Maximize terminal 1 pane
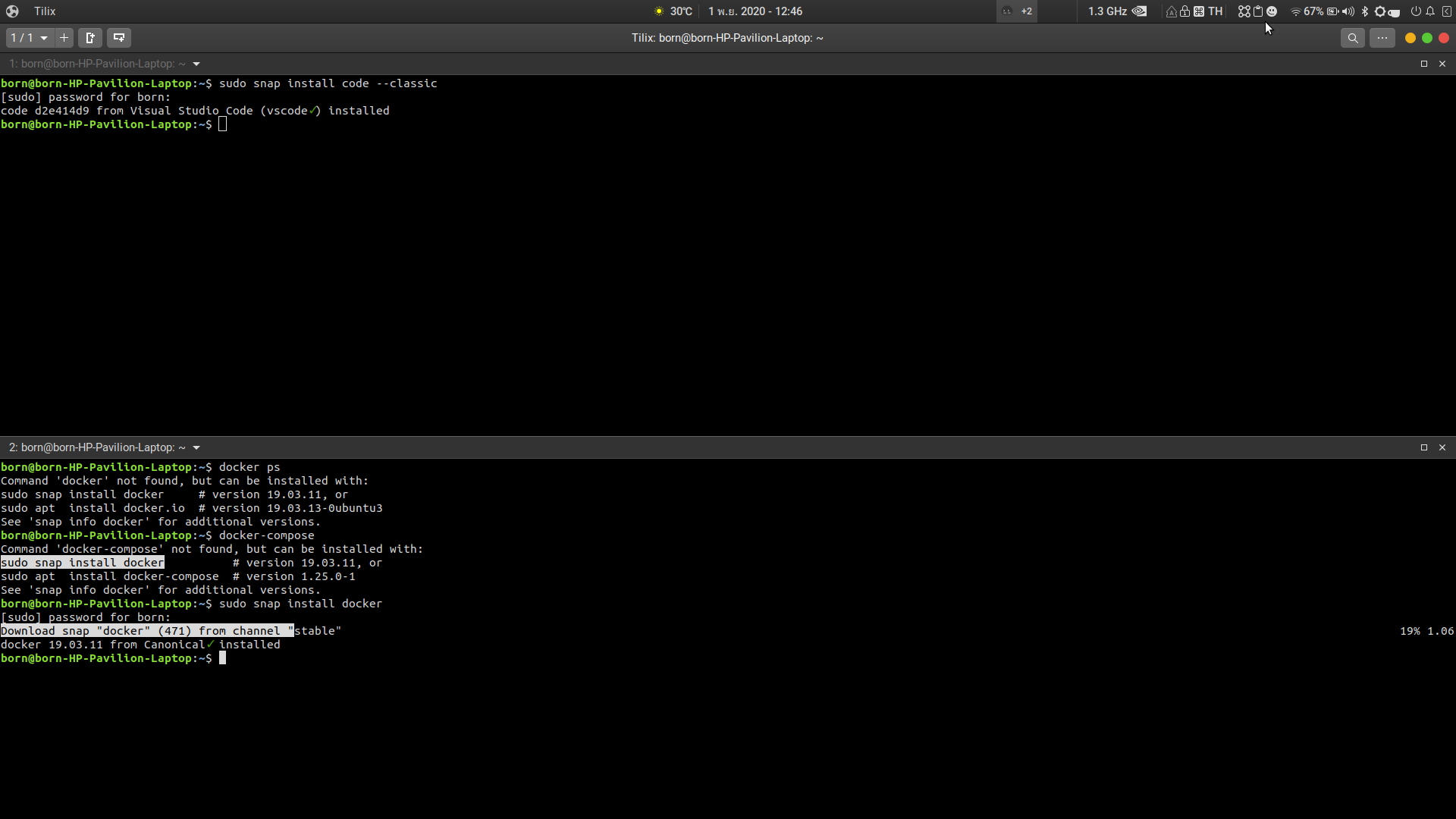The width and height of the screenshot is (1456, 819). point(1424,64)
